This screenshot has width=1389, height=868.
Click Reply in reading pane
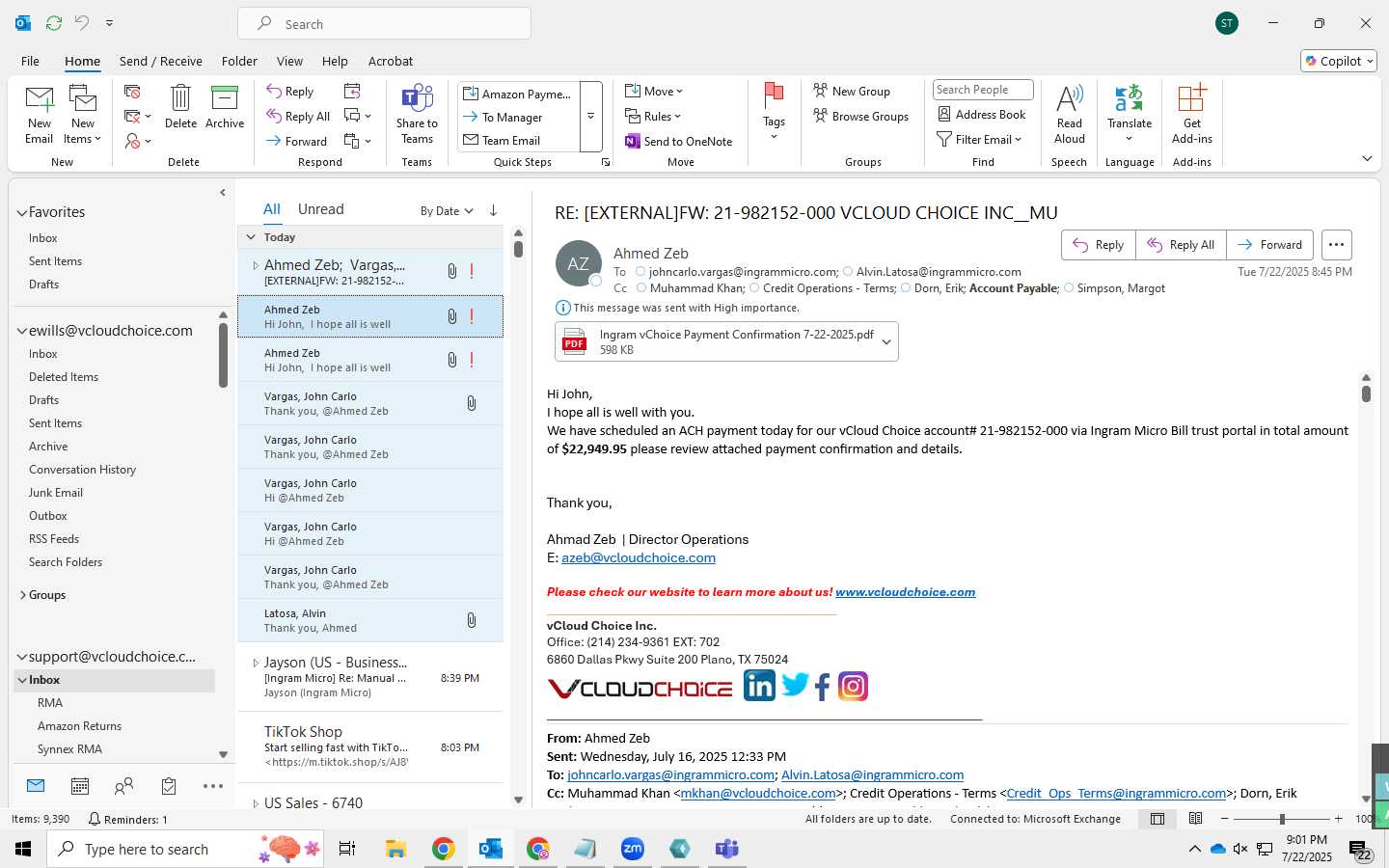(1099, 245)
